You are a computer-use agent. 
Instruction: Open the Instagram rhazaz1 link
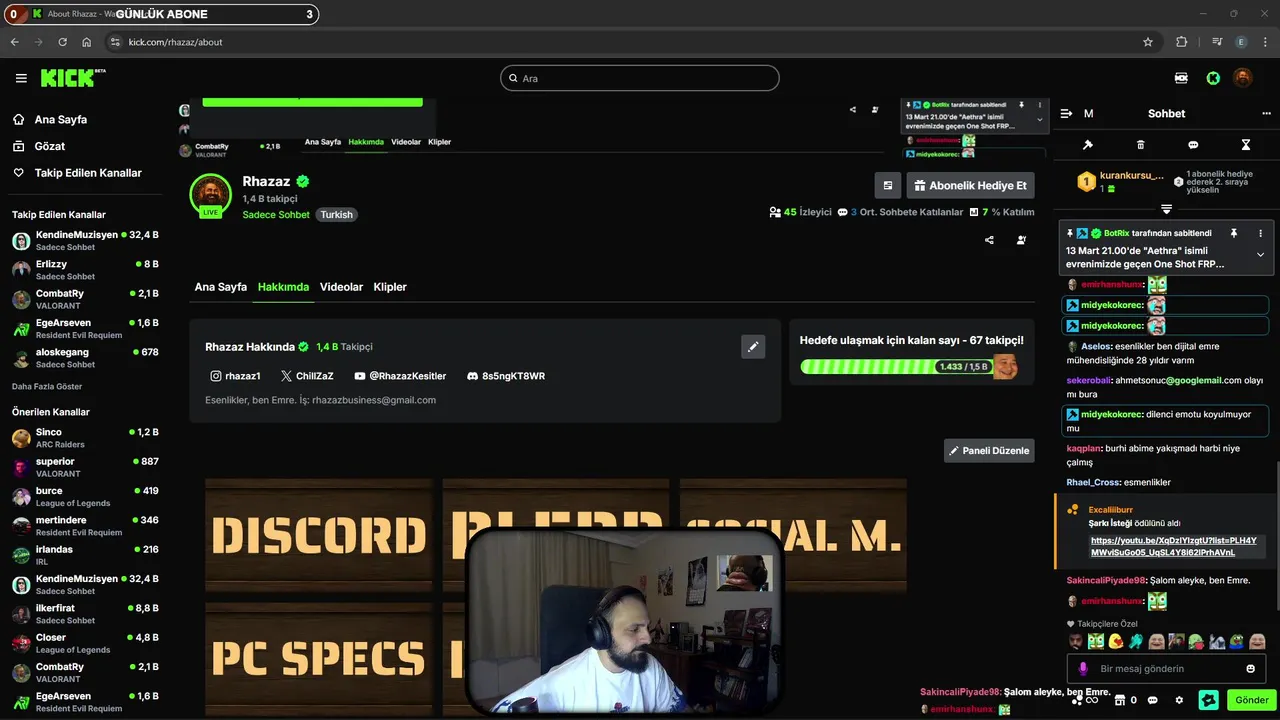point(235,376)
